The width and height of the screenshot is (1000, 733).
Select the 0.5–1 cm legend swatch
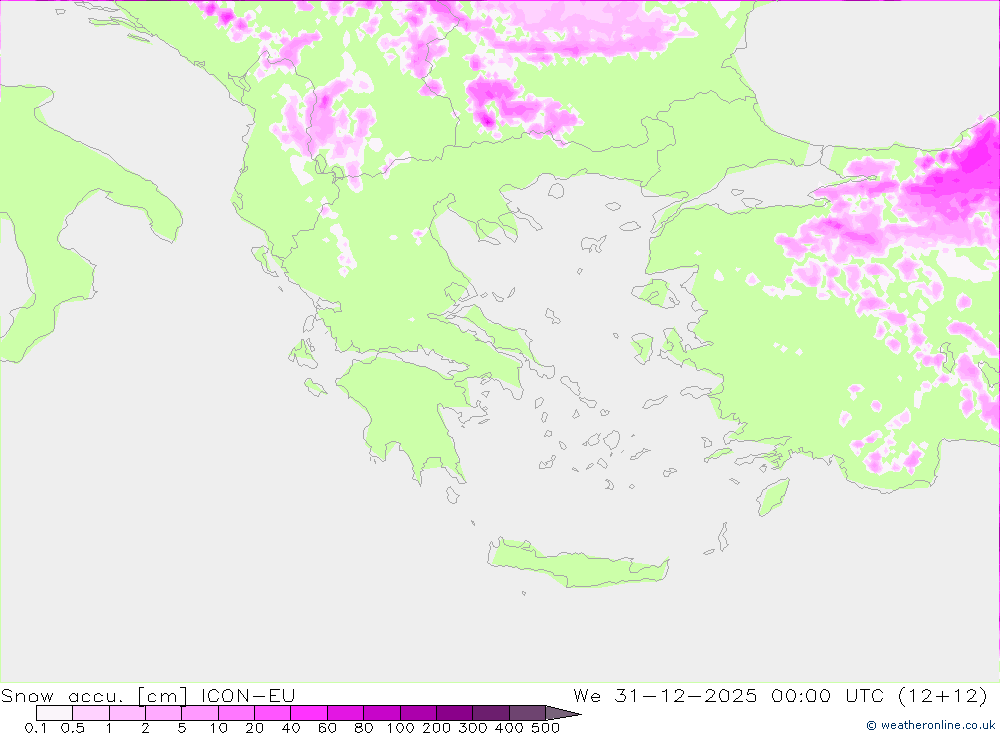(x=91, y=713)
